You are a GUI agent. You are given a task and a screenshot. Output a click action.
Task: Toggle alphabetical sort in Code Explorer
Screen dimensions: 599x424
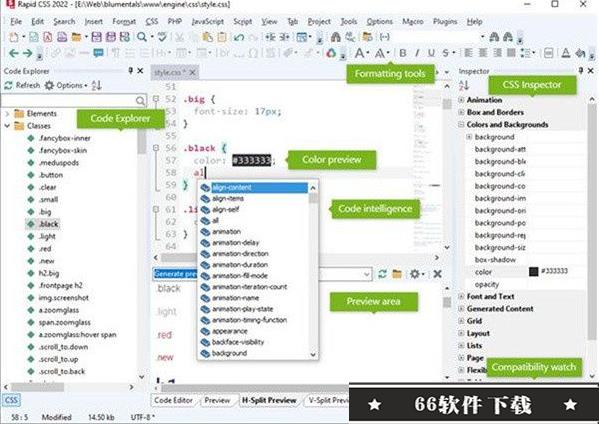(97, 85)
